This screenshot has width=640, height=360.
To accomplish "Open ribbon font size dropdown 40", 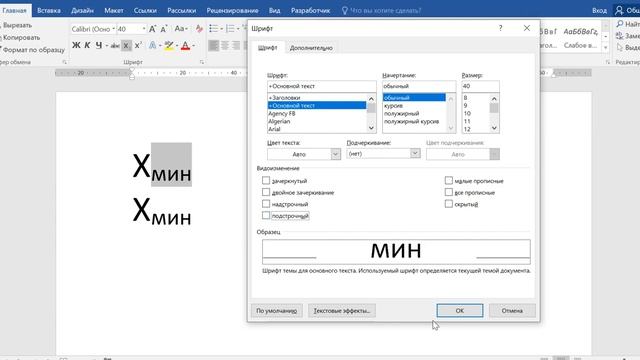I will click(x=144, y=29).
